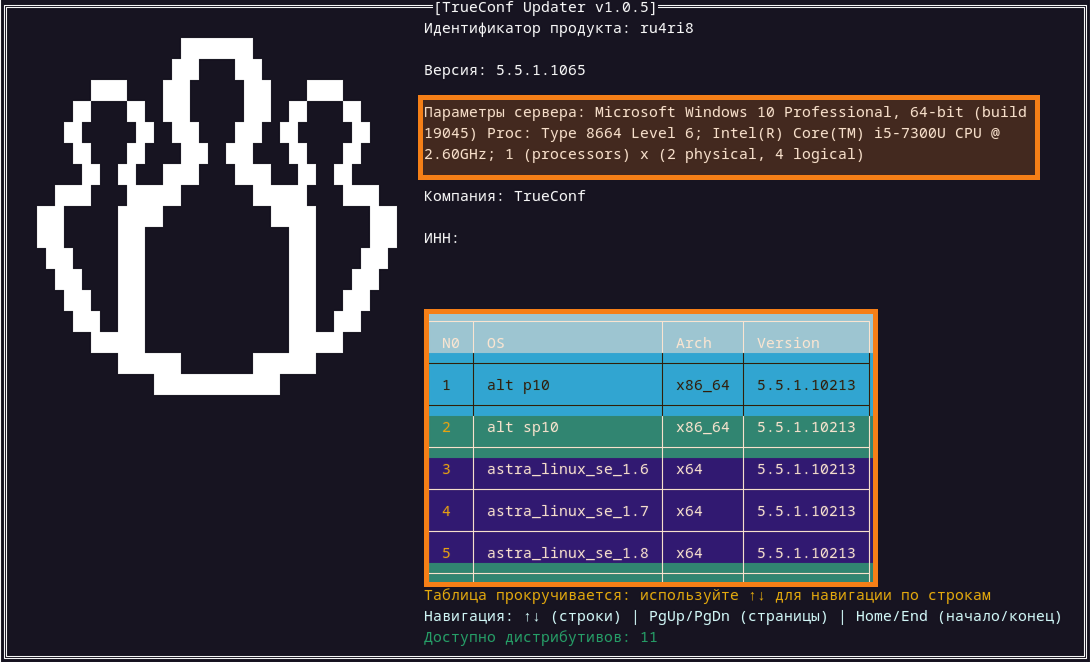Click the version line 5.5.1.1065
This screenshot has height=662, width=1090.
click(x=505, y=70)
